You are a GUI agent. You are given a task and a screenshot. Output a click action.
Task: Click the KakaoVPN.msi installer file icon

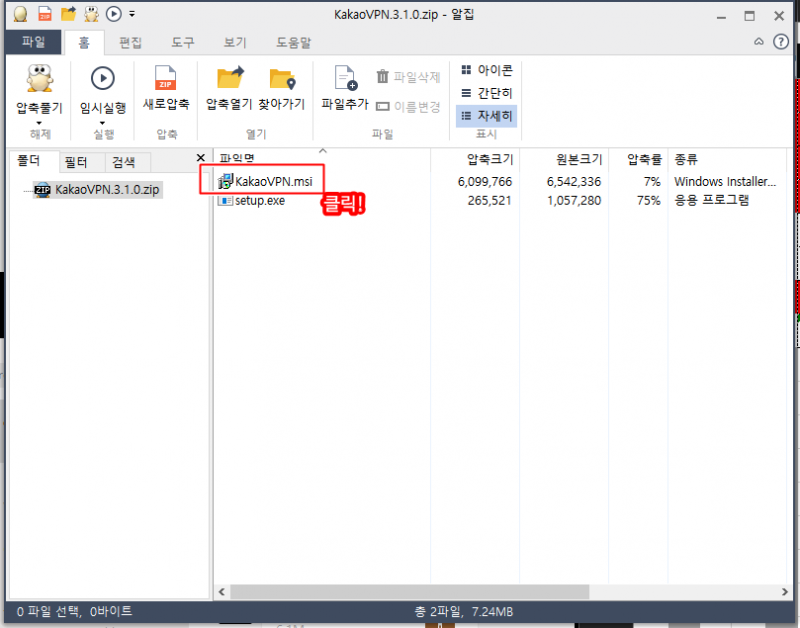point(225,181)
